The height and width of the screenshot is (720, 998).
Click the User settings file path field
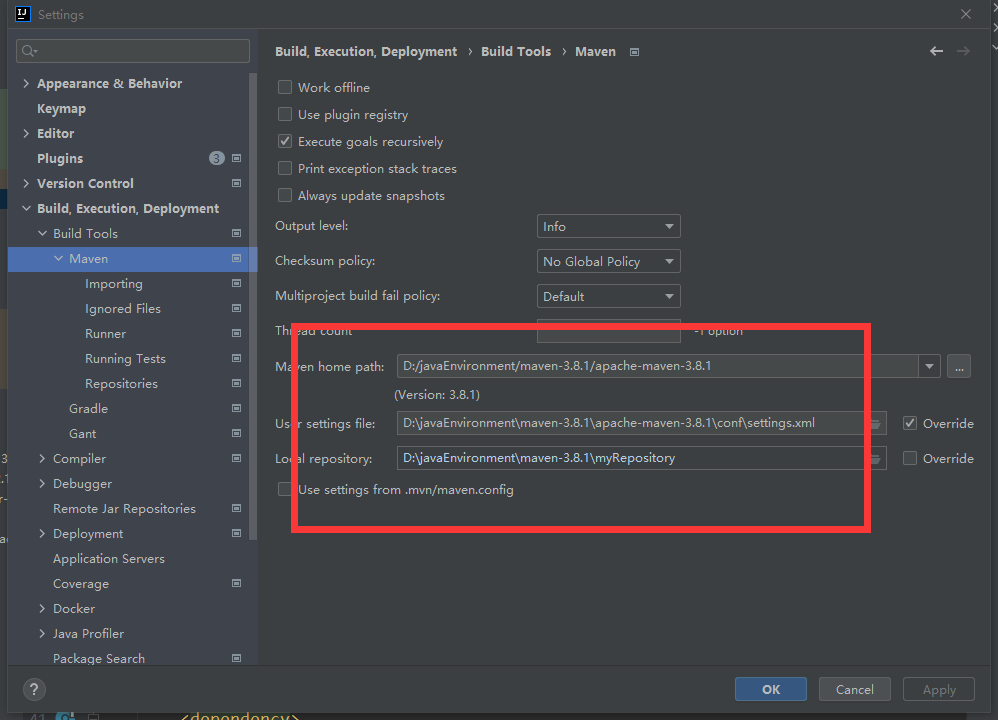[641, 423]
